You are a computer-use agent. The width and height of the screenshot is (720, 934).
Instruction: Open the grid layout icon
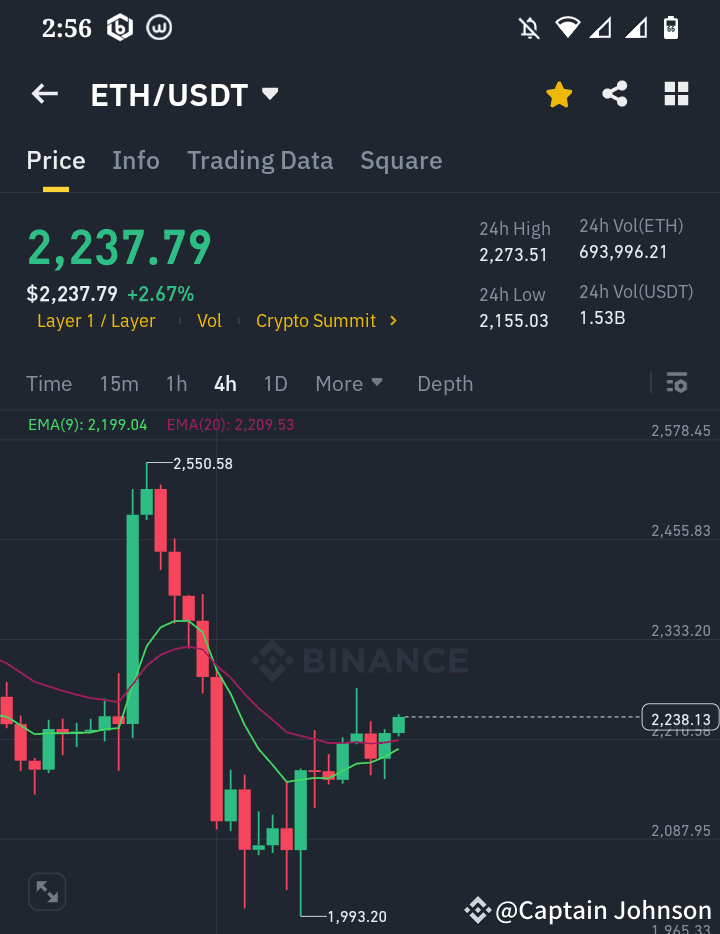click(x=677, y=94)
